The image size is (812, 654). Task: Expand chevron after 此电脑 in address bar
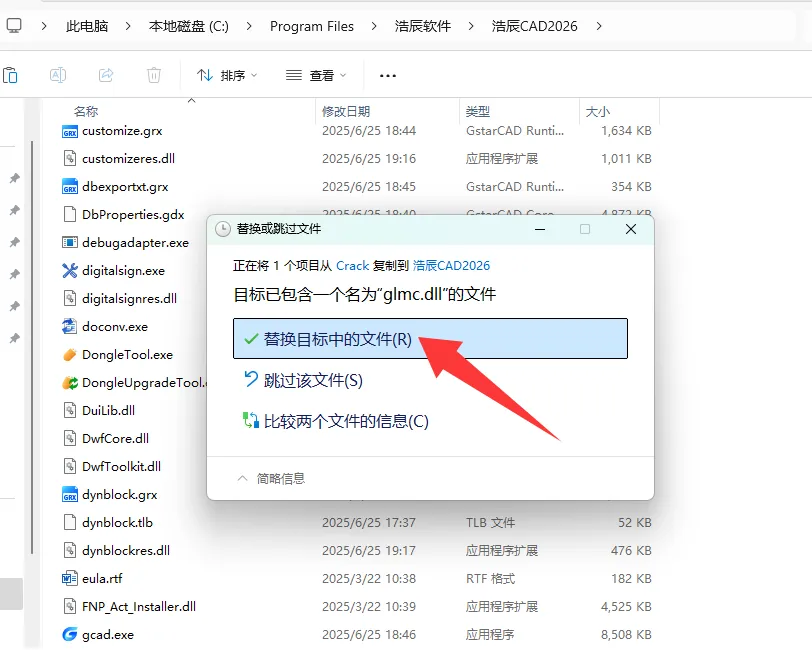pyautogui.click(x=128, y=26)
